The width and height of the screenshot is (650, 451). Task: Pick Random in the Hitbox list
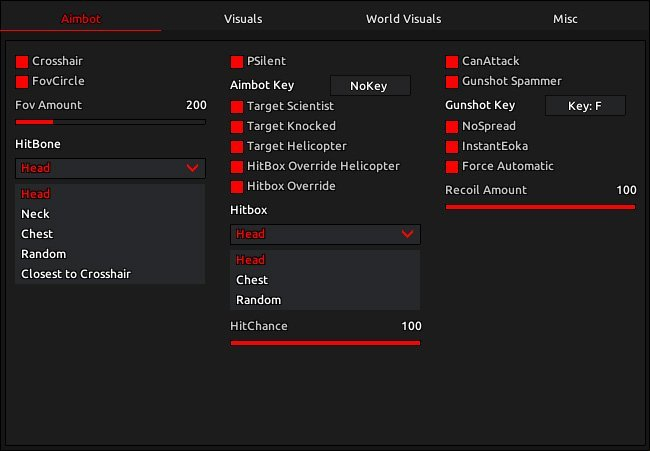point(258,300)
